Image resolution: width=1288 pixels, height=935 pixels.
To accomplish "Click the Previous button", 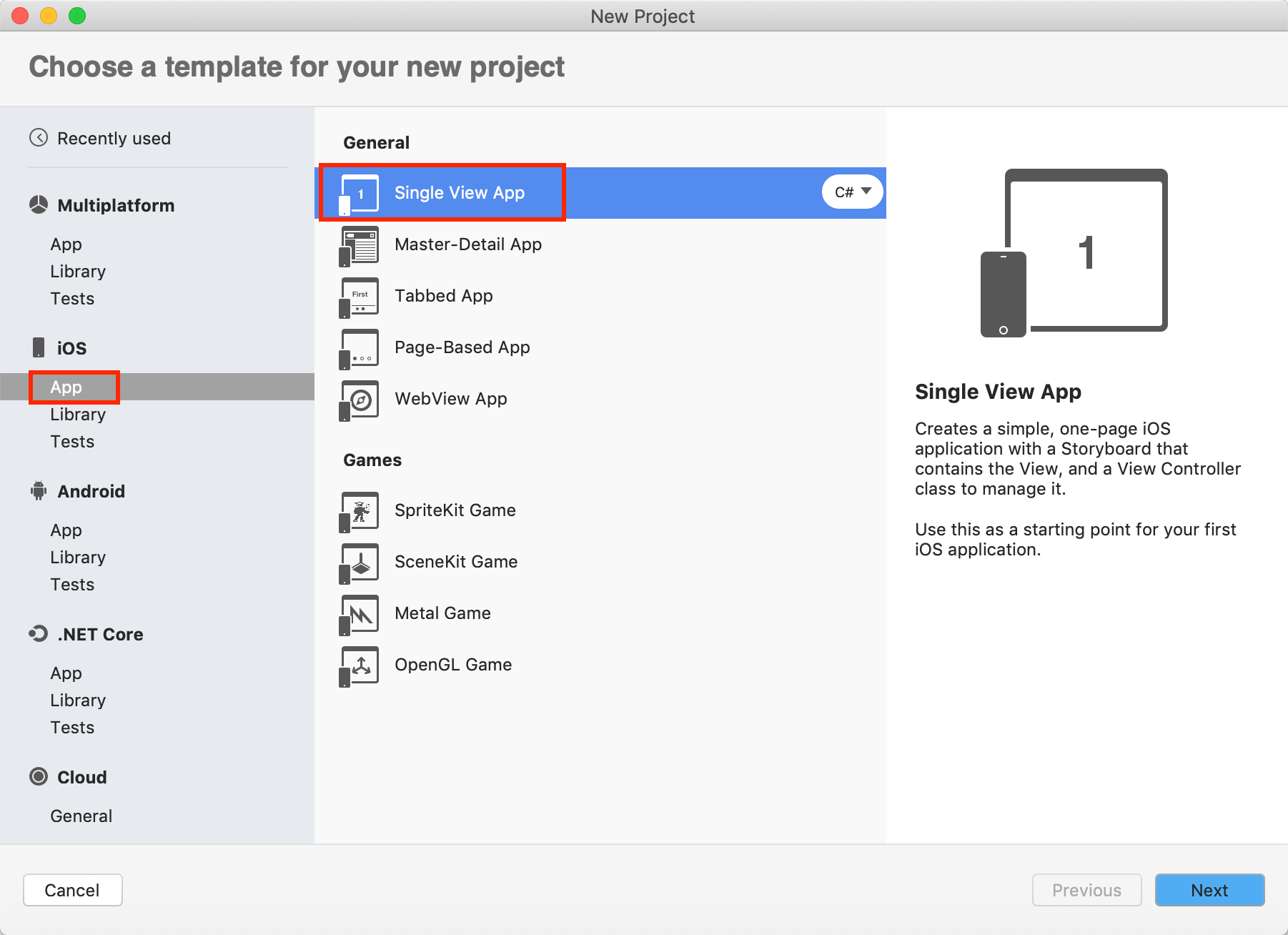I will 1086,890.
